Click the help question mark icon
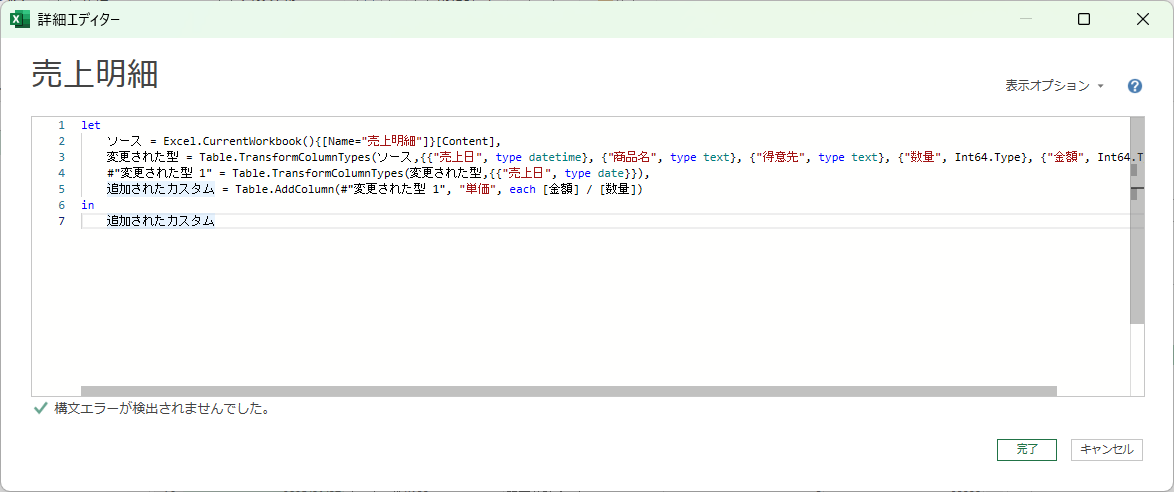Viewport: 1174px width, 492px height. (1135, 86)
